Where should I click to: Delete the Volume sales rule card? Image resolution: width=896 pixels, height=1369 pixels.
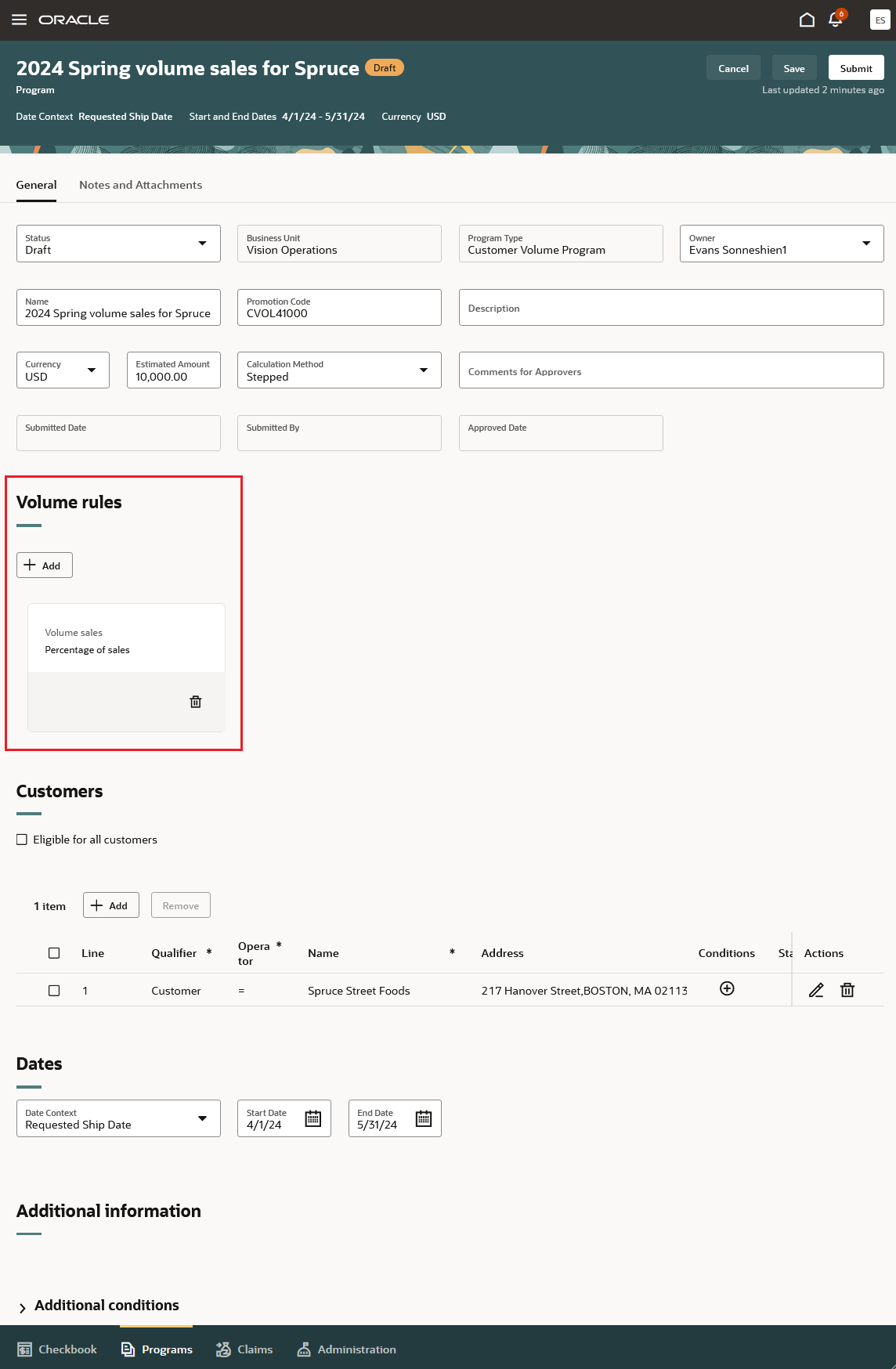196,702
